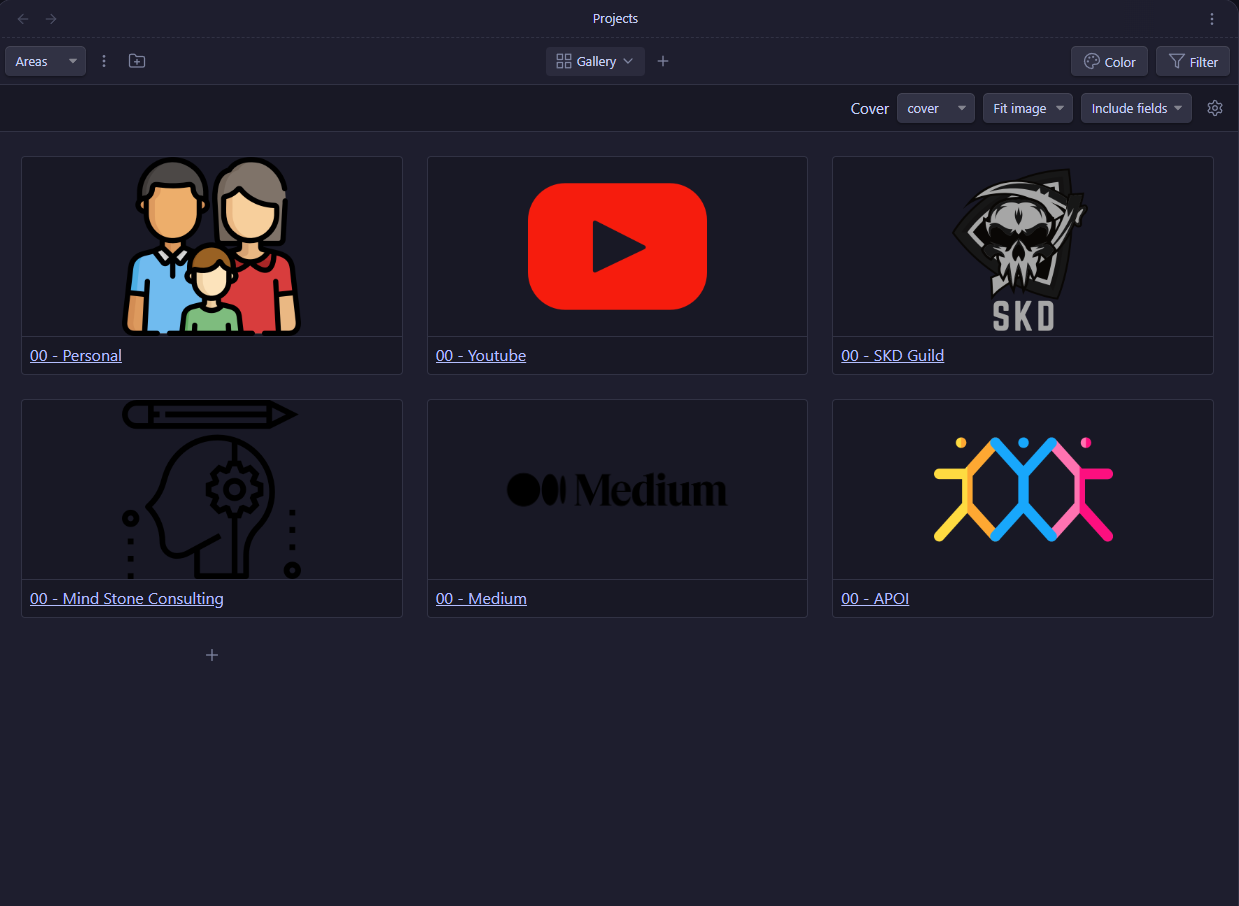Screen dimensions: 1239x906
Task: Expand the Include fields dropdown
Action: click(1136, 108)
